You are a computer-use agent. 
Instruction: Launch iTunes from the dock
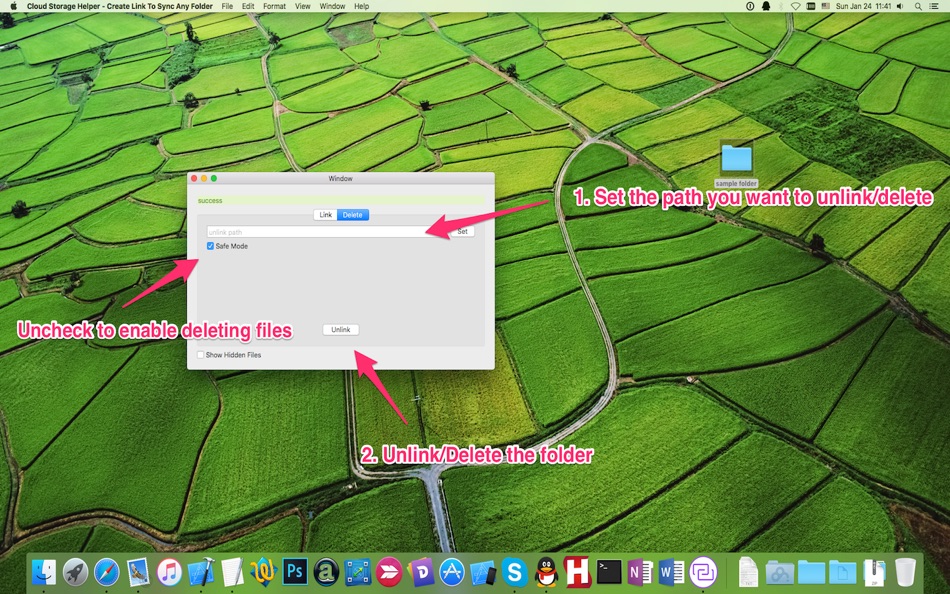tap(169, 572)
